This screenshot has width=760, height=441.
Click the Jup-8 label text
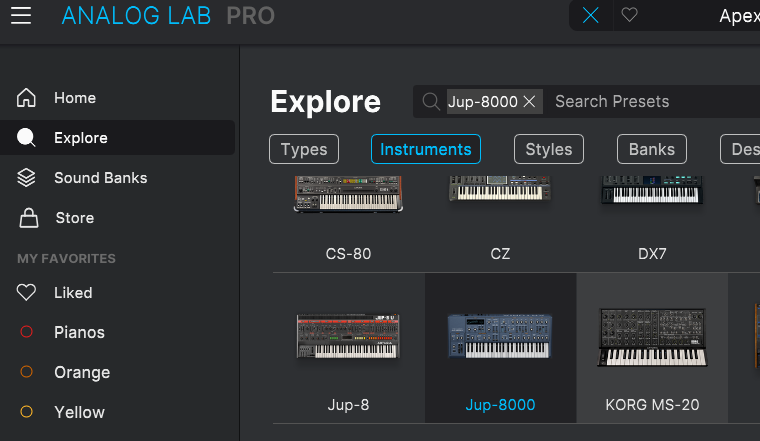click(x=348, y=405)
